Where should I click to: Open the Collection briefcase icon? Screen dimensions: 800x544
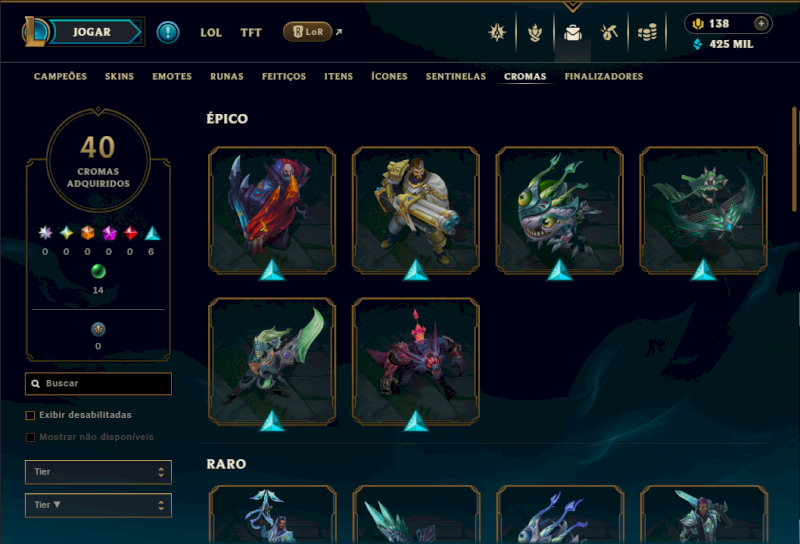click(x=572, y=33)
